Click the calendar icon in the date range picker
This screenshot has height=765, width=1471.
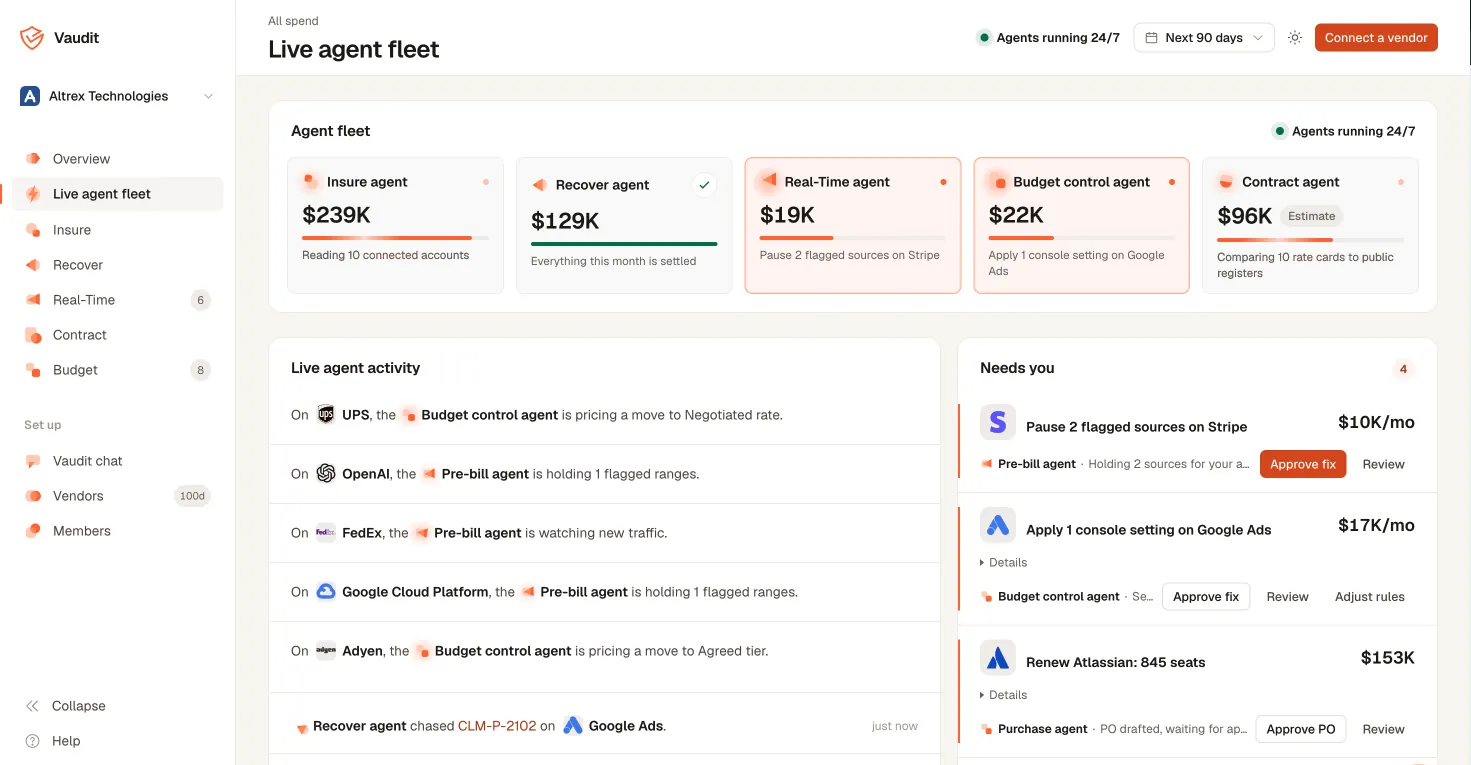pos(1152,38)
